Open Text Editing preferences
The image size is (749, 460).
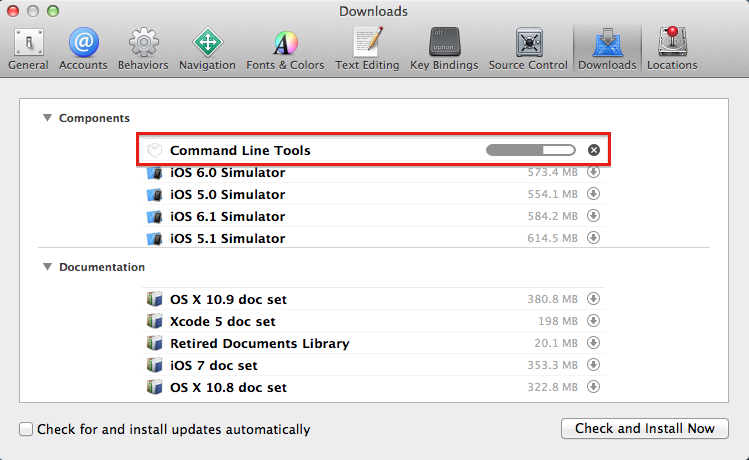(x=367, y=50)
